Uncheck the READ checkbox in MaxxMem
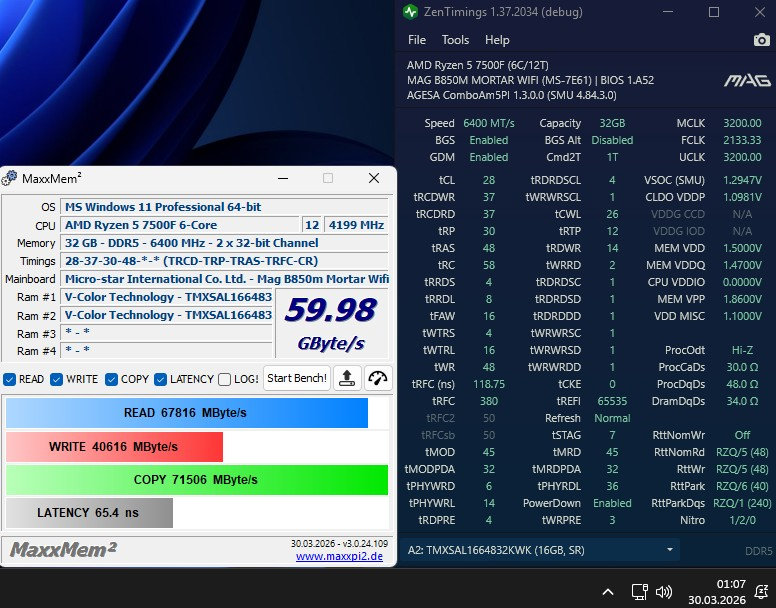 tap(9, 379)
